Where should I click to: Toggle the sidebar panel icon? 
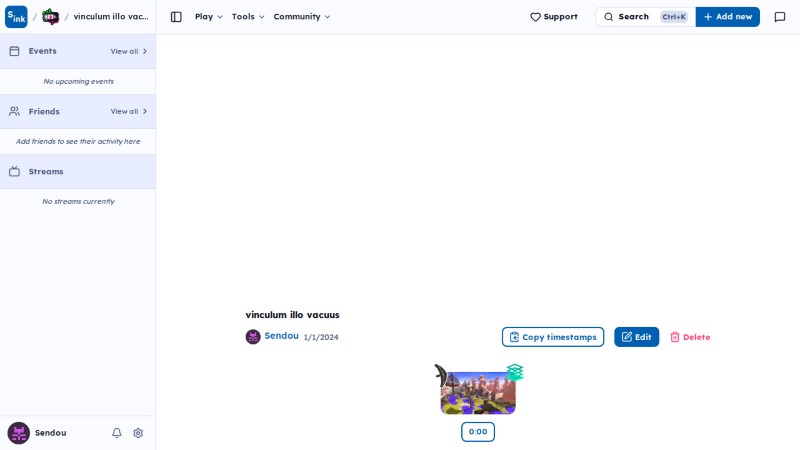click(176, 17)
